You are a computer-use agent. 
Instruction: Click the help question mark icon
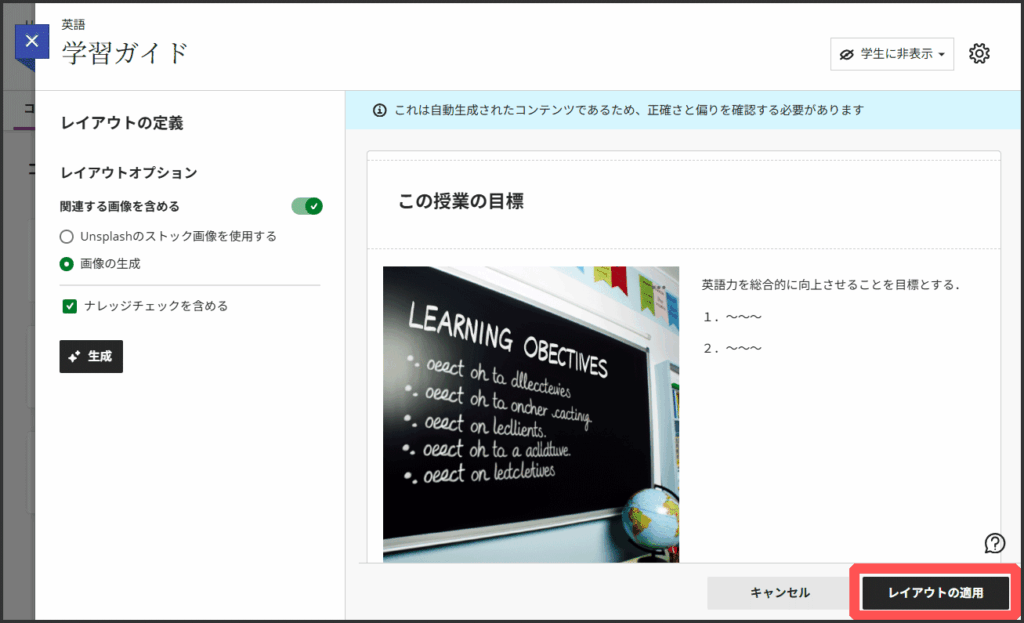pos(994,543)
